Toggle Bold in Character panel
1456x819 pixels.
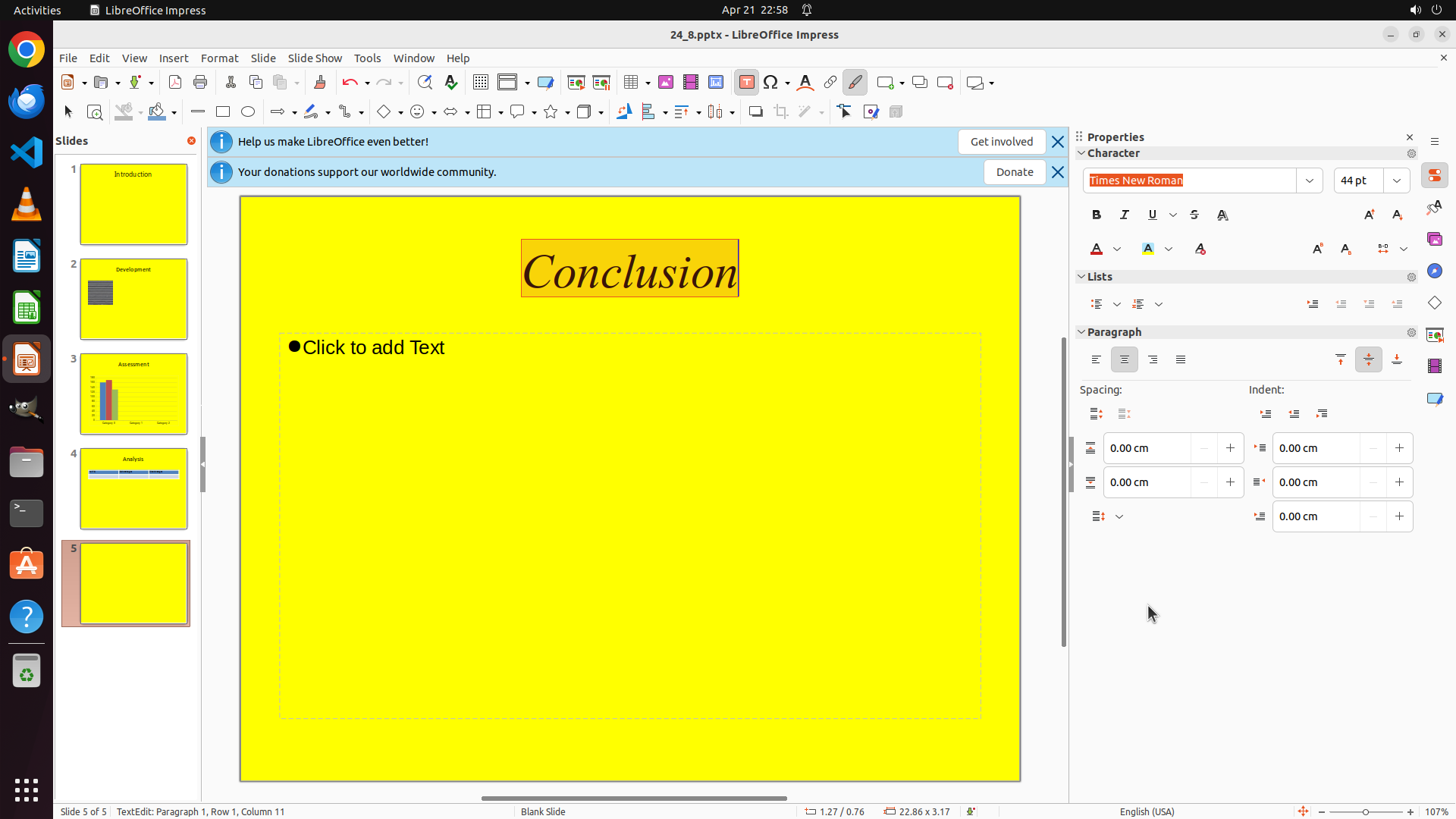click(1097, 215)
